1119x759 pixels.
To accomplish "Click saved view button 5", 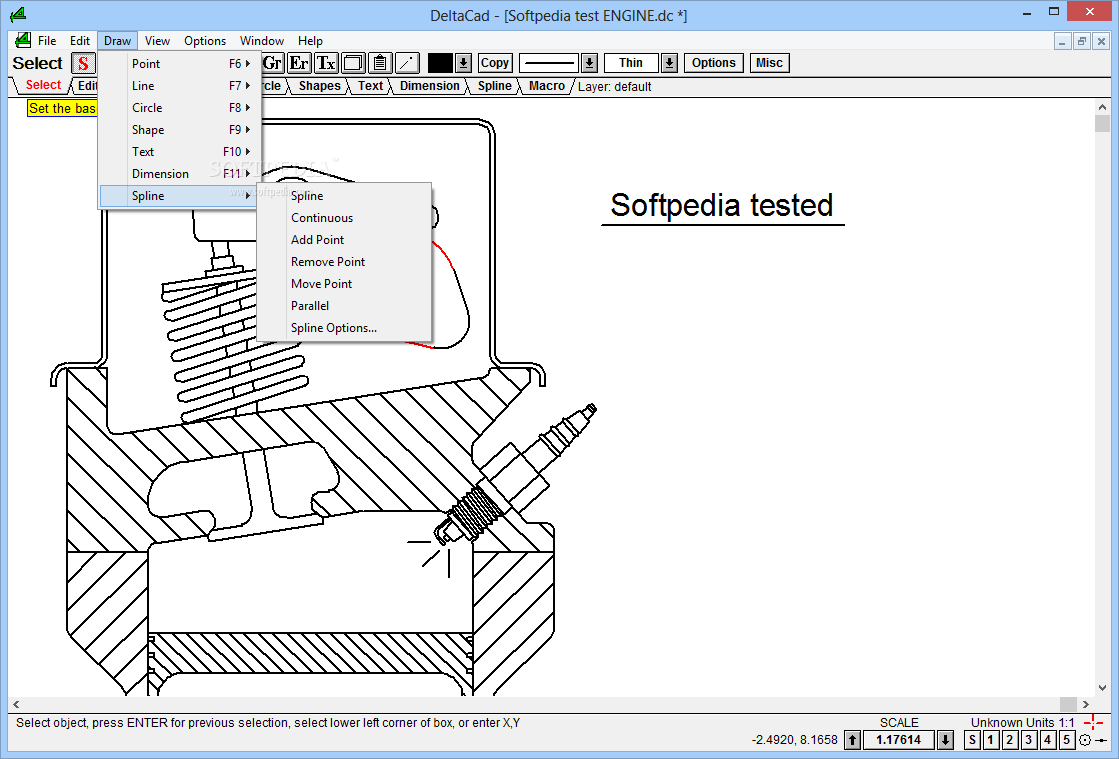I will pyautogui.click(x=1066, y=740).
